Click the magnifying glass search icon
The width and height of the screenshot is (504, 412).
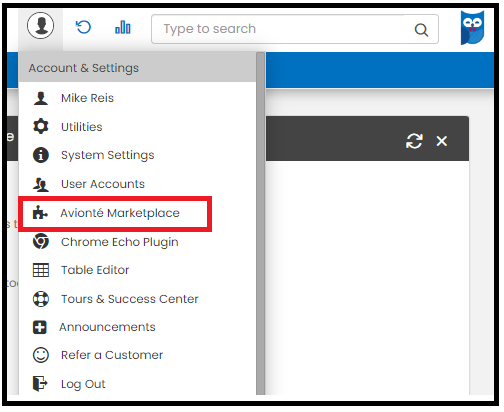click(421, 30)
